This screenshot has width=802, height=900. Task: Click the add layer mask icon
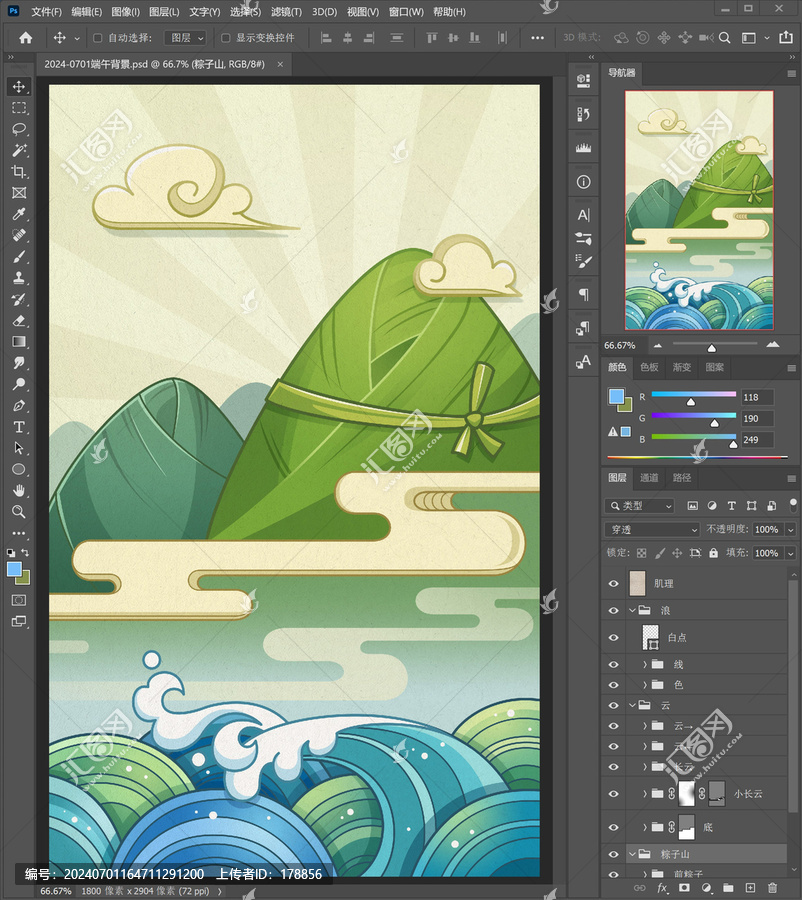(x=684, y=888)
